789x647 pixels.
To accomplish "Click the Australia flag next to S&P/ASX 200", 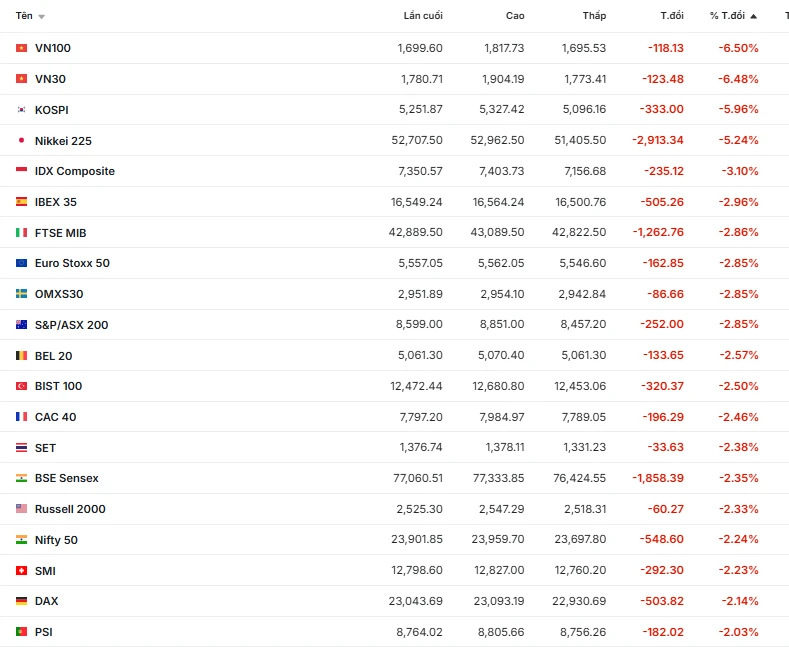I will coord(21,325).
